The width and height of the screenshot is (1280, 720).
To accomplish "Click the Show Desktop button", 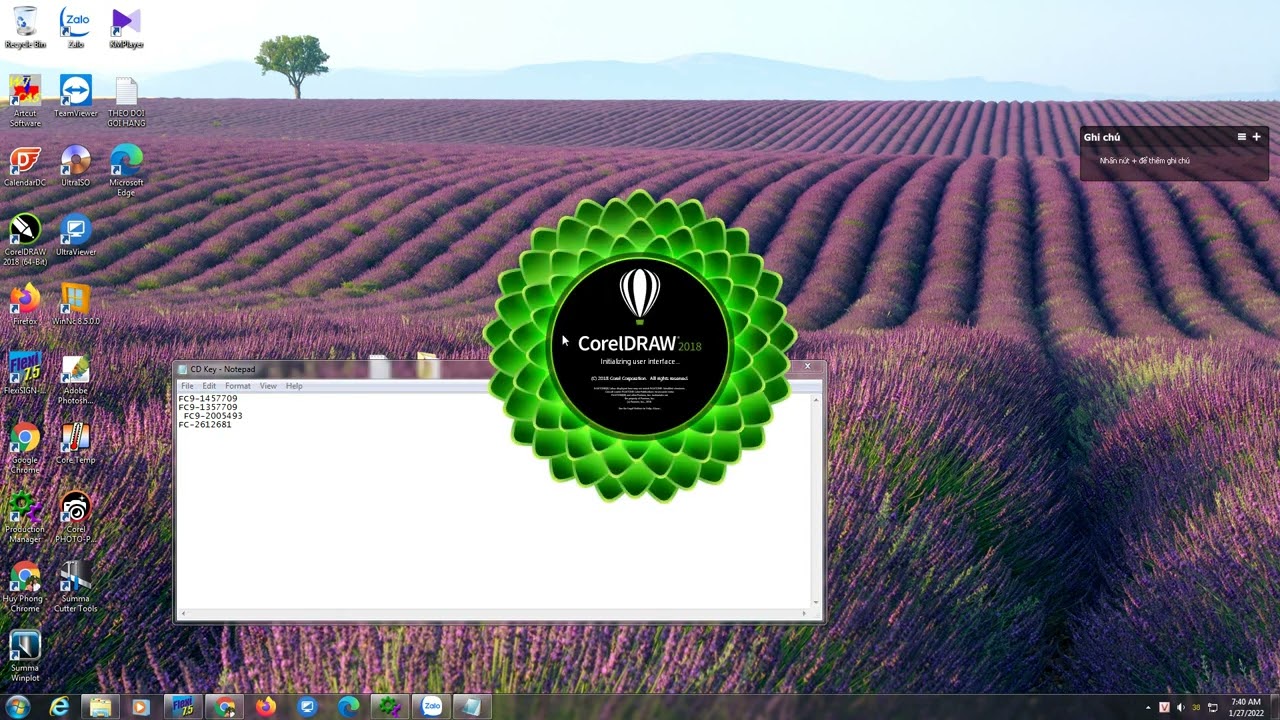I will (1276, 707).
